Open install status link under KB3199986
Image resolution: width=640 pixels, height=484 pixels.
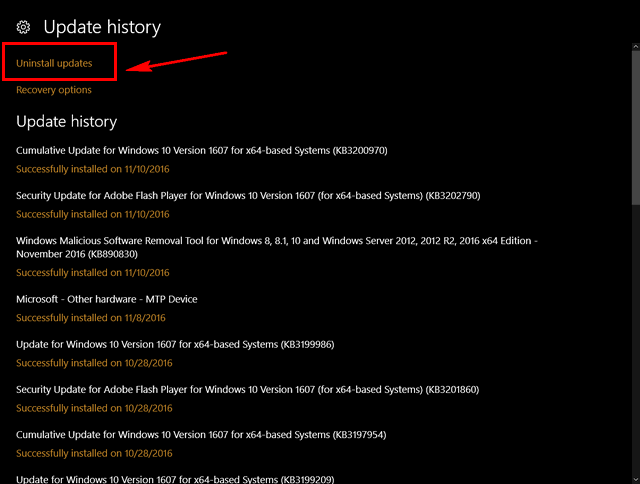pyautogui.click(x=94, y=363)
